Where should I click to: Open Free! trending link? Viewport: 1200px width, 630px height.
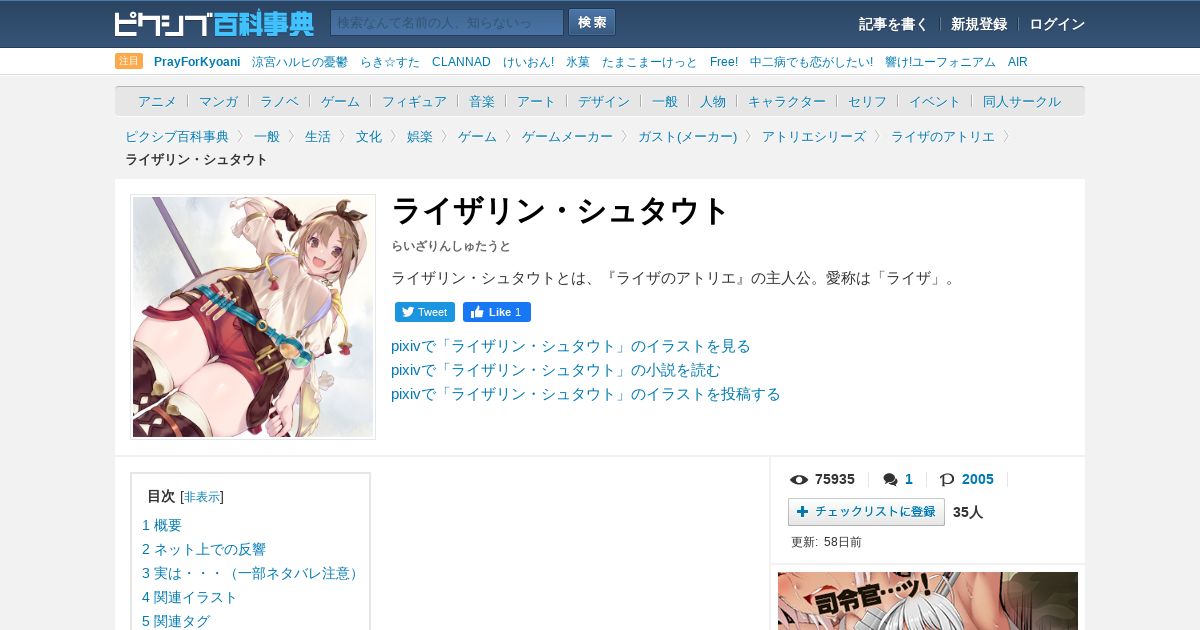click(724, 62)
